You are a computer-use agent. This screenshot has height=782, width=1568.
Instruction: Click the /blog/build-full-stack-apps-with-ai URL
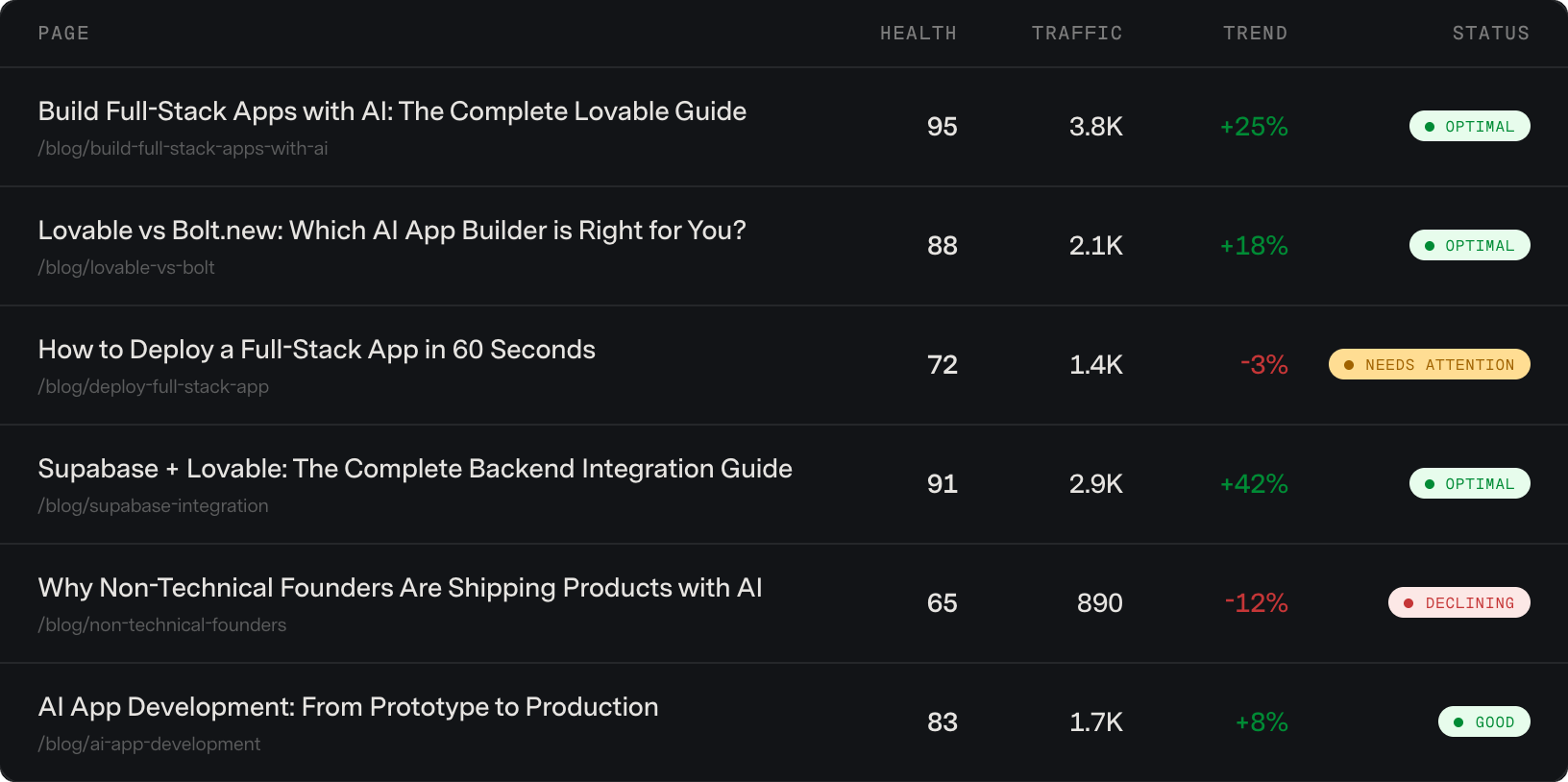pos(183,149)
